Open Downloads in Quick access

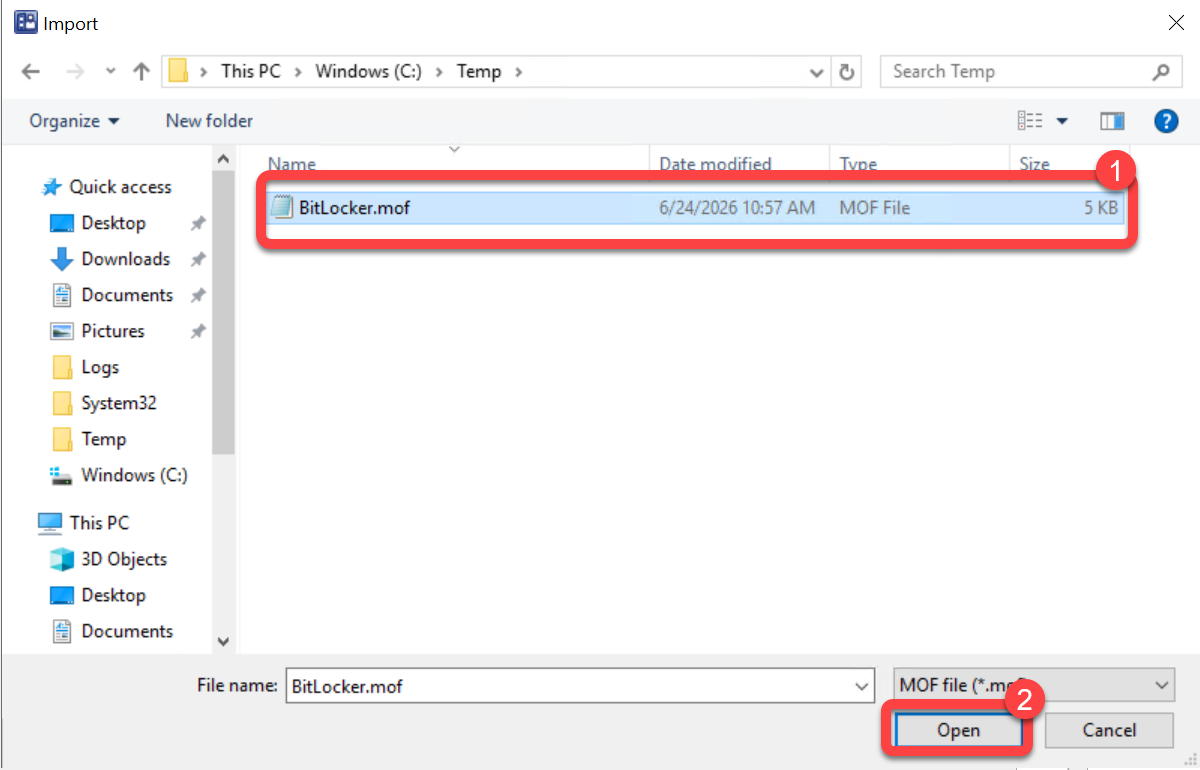pyautogui.click(x=126, y=259)
